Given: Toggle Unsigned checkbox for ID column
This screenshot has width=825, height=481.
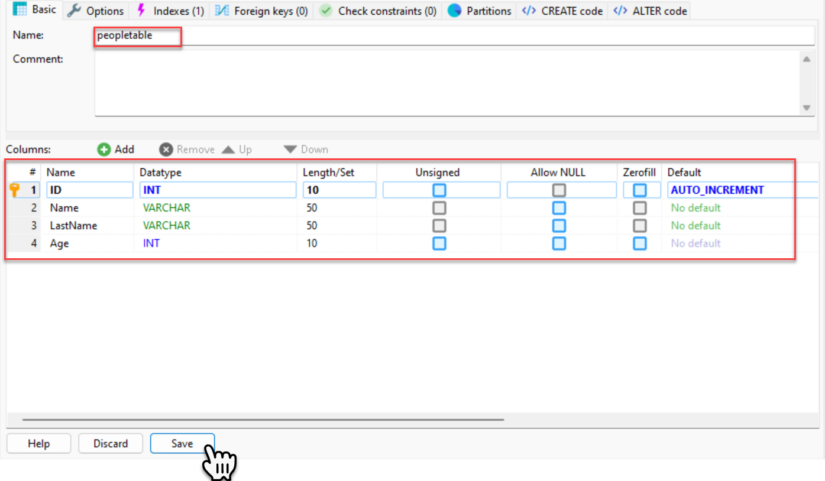Looking at the screenshot, I should (x=438, y=190).
